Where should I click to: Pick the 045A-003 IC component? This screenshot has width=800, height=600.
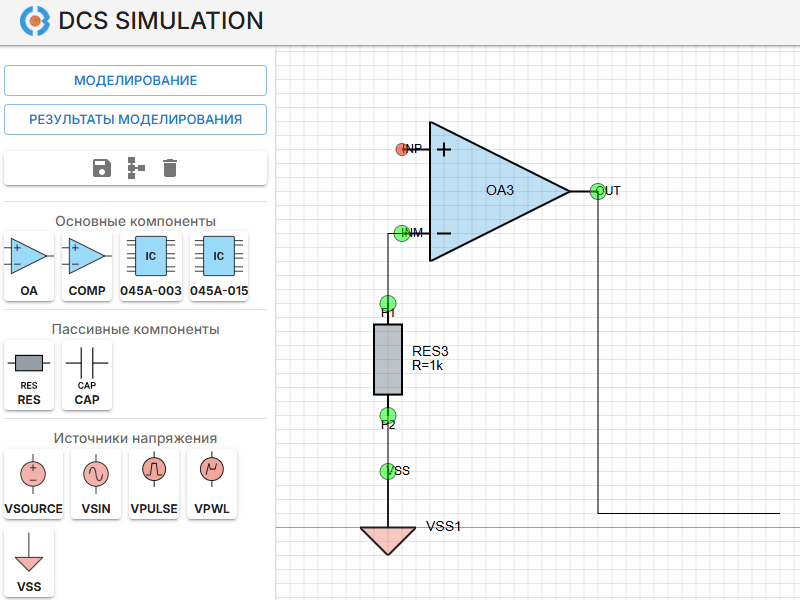[150, 266]
